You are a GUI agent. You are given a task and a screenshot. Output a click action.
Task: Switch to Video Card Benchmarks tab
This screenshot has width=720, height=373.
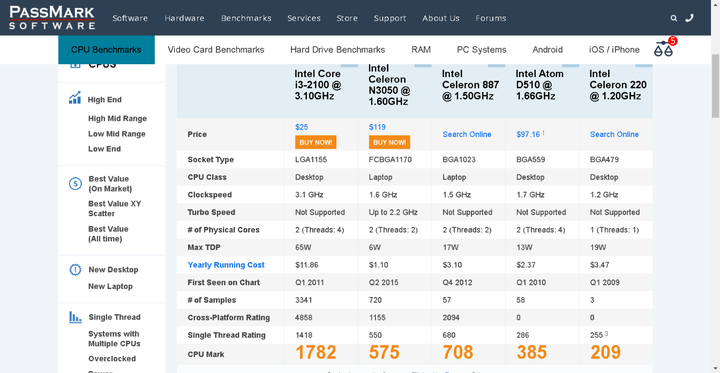click(216, 50)
